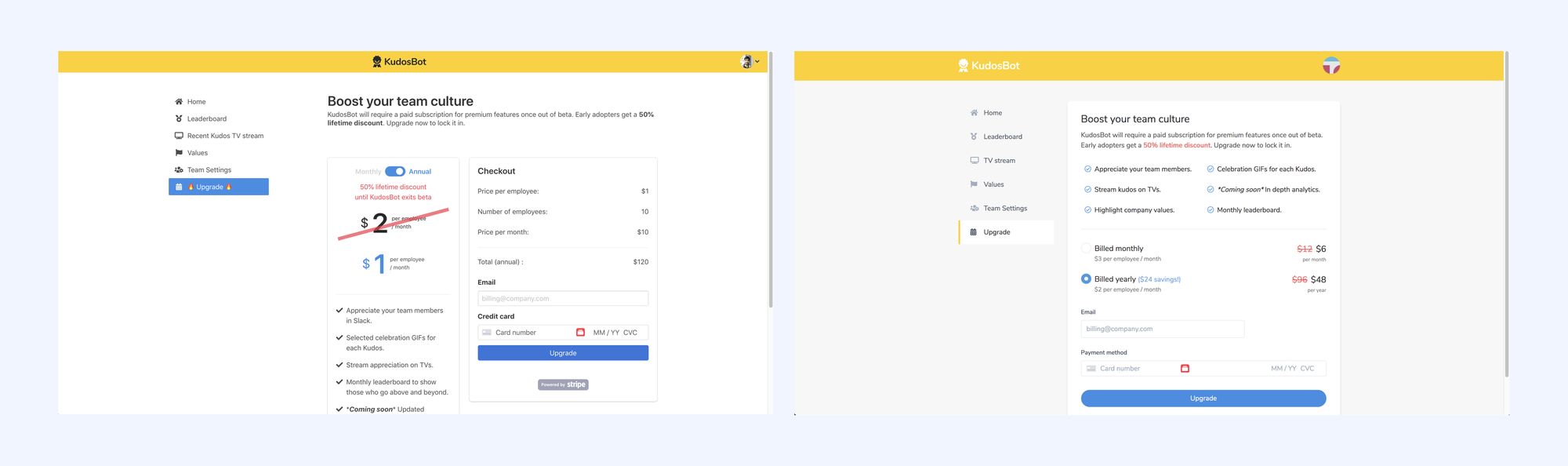
Task: Click the red icon in the left Card number field
Action: click(580, 333)
